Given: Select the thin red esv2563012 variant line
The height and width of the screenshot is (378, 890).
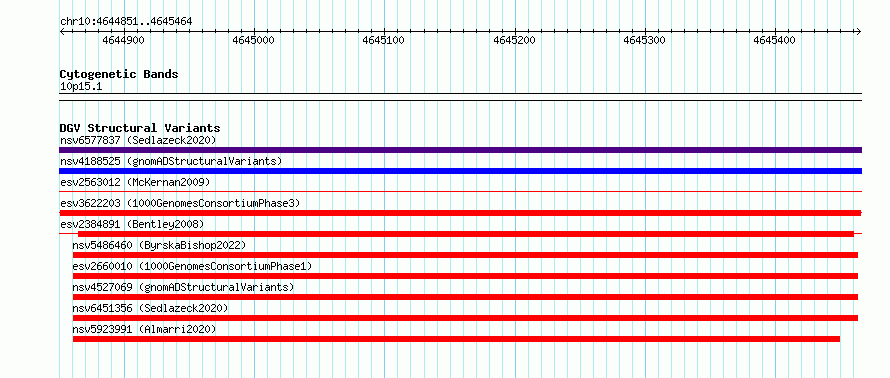Looking at the screenshot, I should click(460, 192).
